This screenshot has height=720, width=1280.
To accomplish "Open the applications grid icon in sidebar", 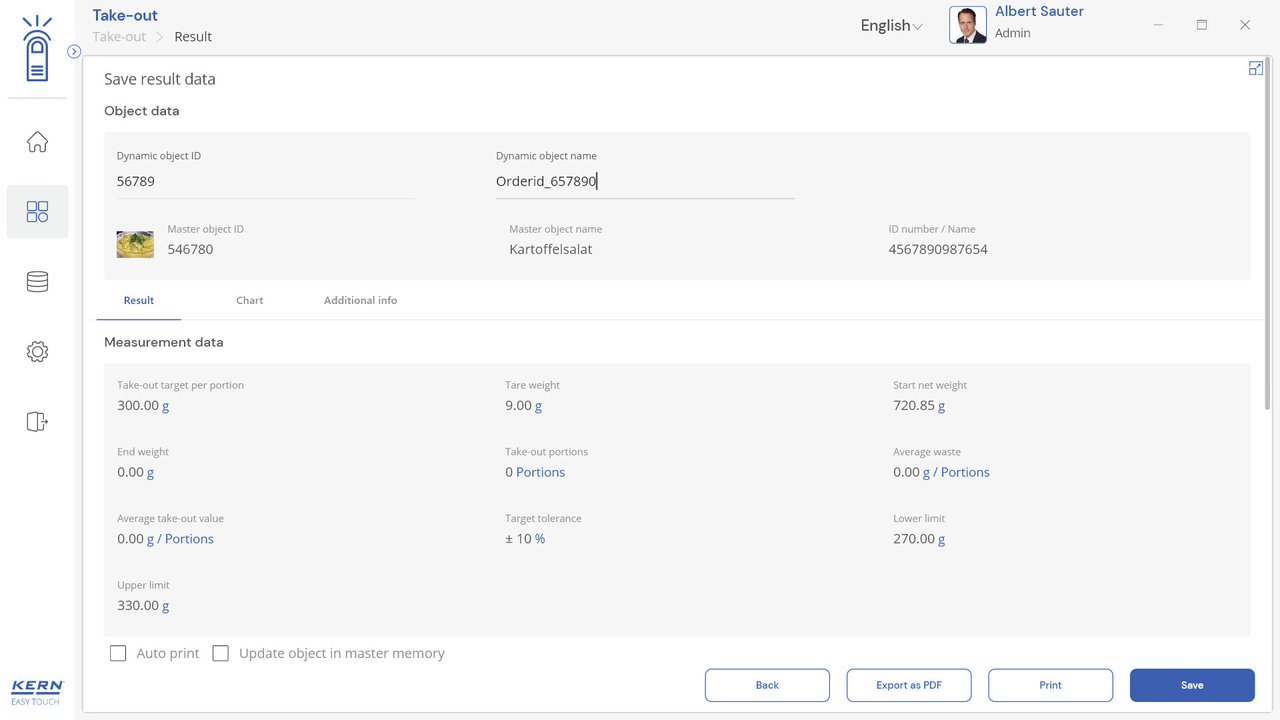I will 37,212.
